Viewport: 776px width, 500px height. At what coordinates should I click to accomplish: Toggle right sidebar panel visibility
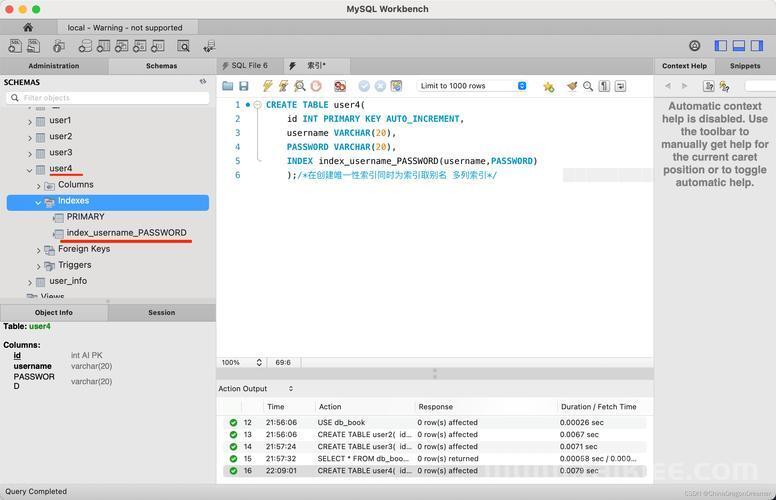[757, 46]
